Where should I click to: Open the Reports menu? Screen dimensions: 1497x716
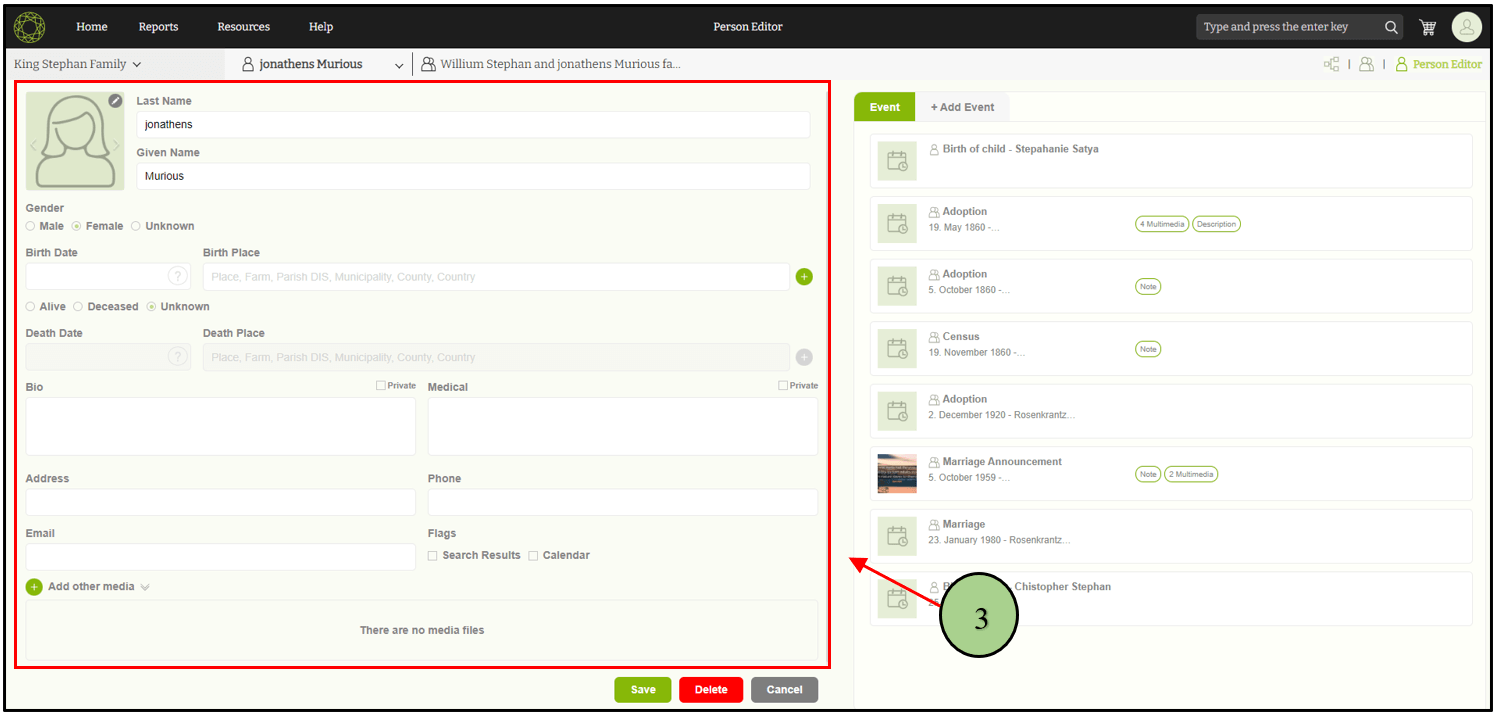[x=158, y=27]
